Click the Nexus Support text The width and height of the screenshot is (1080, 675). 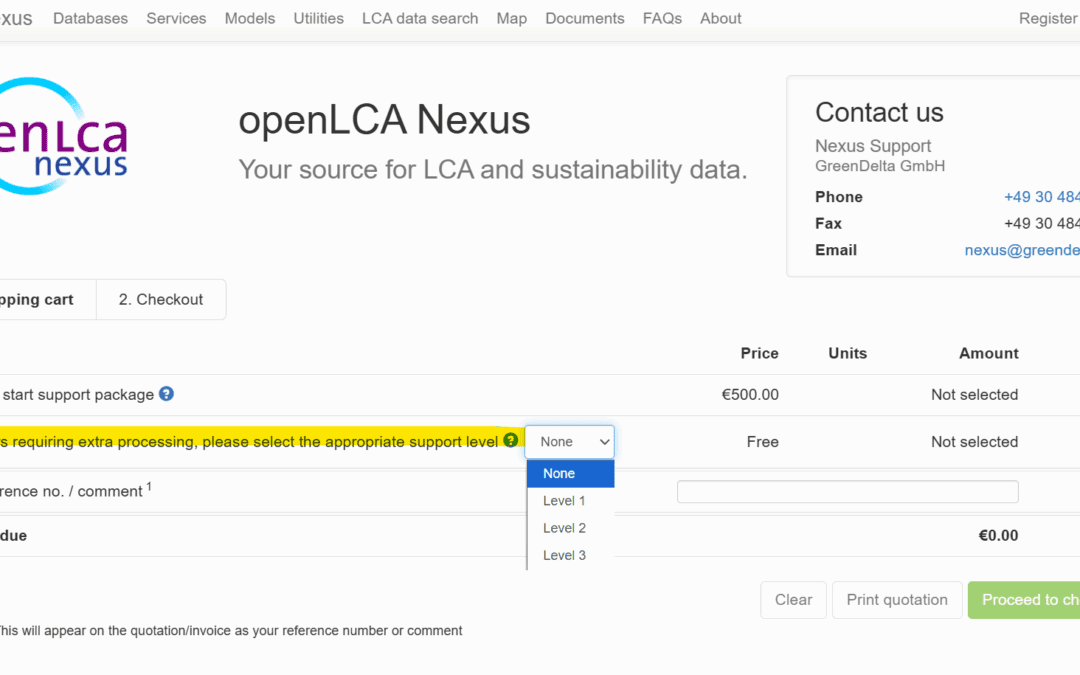873,146
